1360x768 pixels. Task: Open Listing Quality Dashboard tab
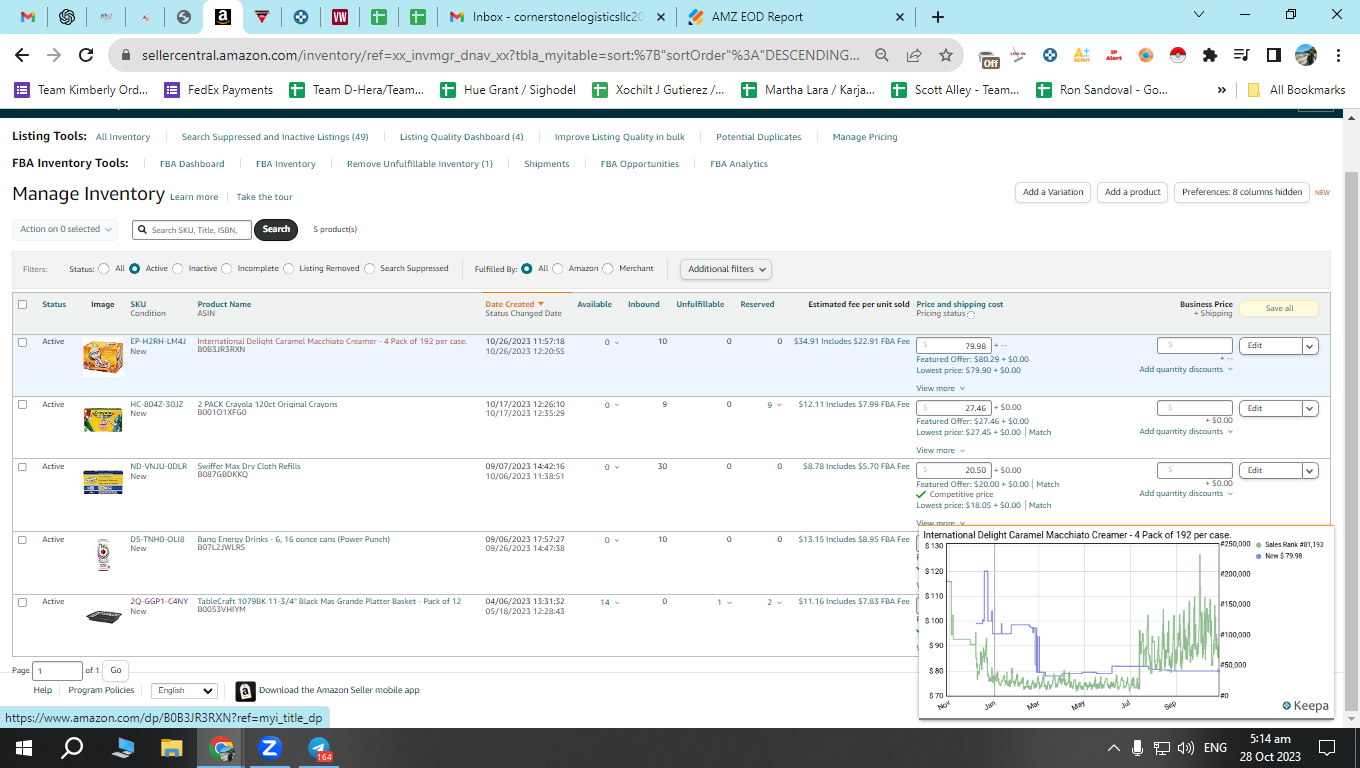[461, 137]
